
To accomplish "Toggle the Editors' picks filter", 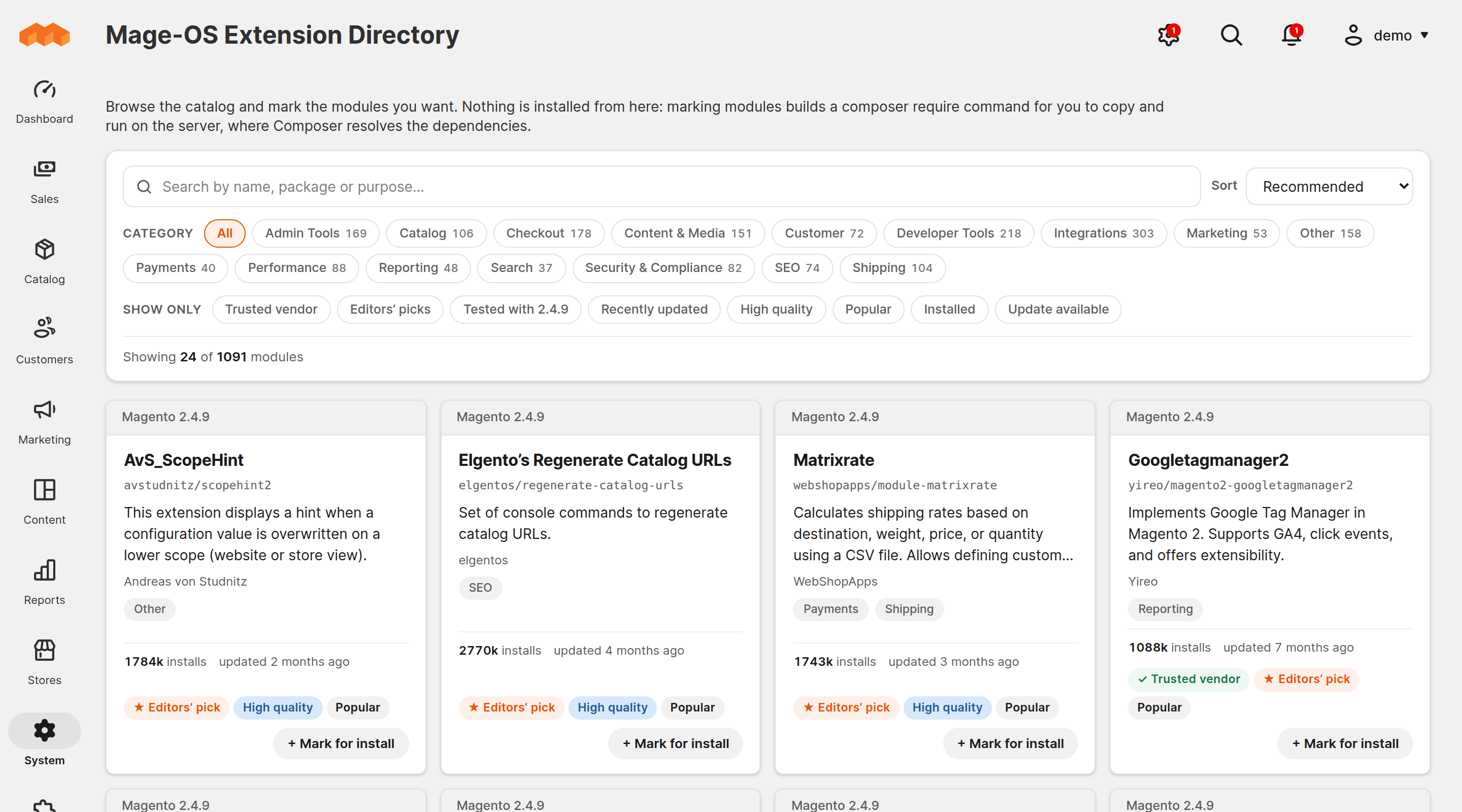I will point(390,309).
